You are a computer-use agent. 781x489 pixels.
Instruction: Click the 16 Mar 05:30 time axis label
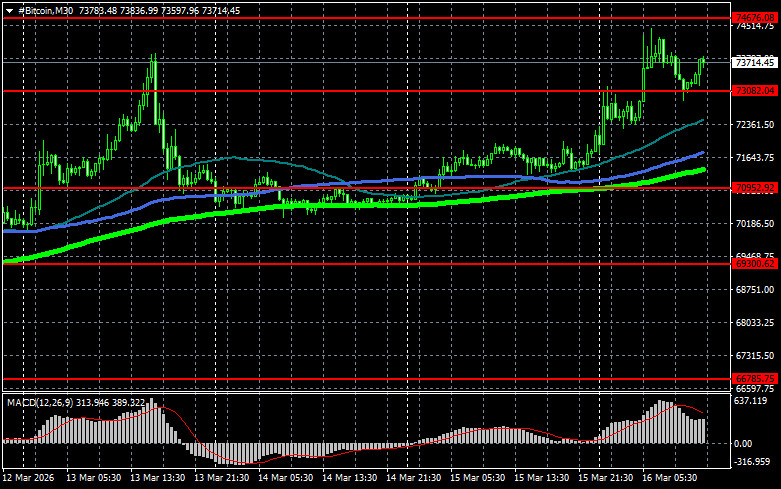(669, 478)
